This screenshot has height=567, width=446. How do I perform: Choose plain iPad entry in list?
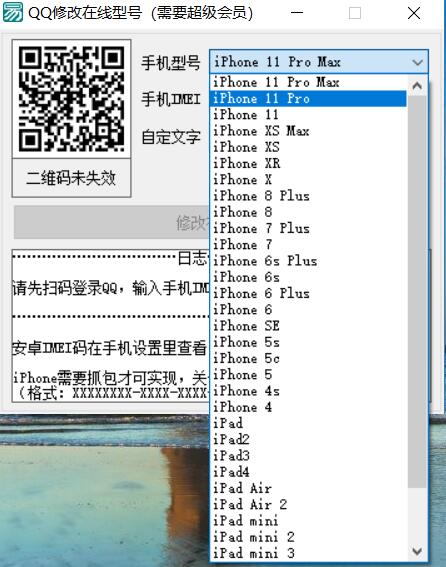pos(308,423)
